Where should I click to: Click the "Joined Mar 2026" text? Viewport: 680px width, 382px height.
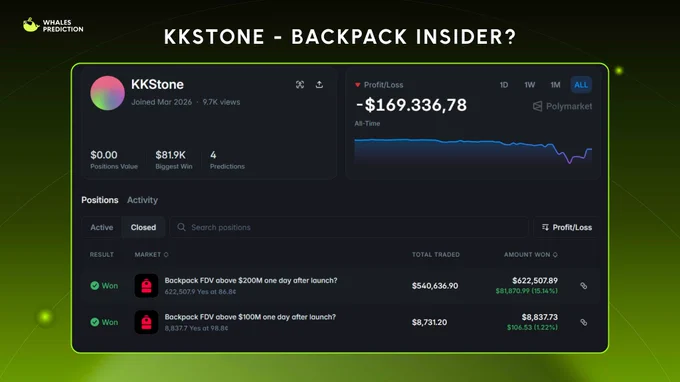coord(161,102)
